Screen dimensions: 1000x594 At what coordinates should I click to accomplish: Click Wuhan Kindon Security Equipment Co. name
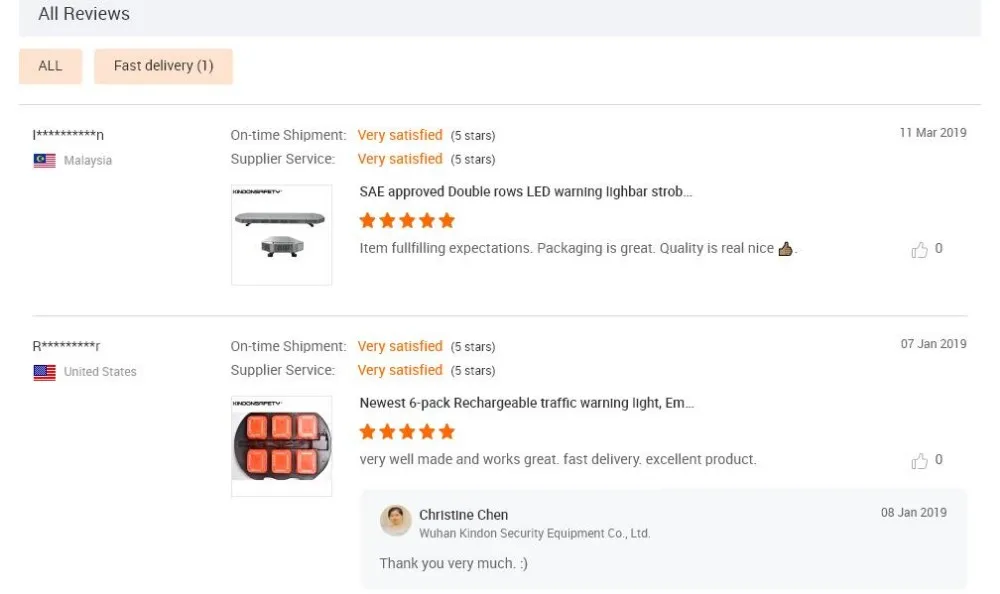[534, 534]
